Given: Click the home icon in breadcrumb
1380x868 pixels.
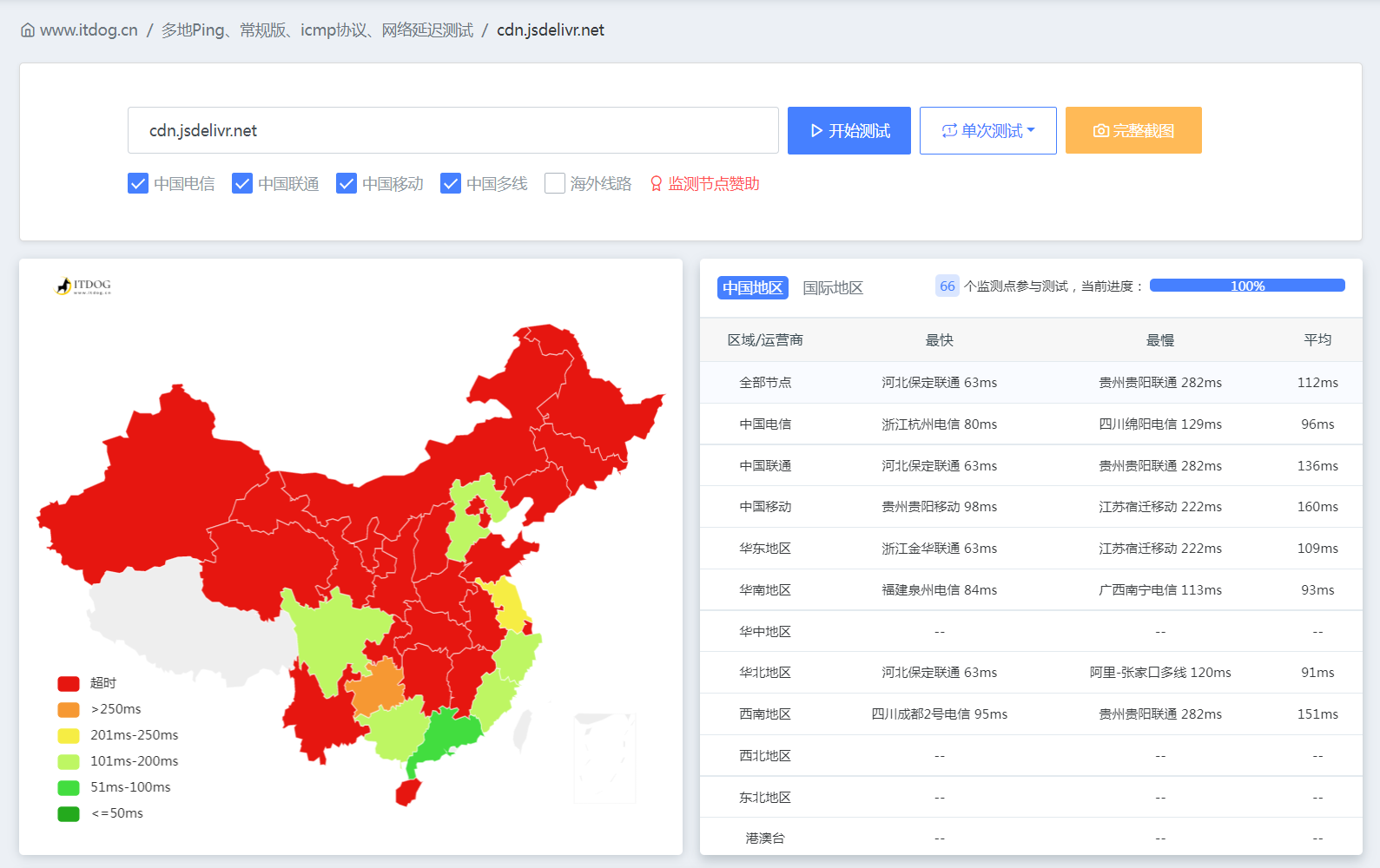Looking at the screenshot, I should click(28, 30).
